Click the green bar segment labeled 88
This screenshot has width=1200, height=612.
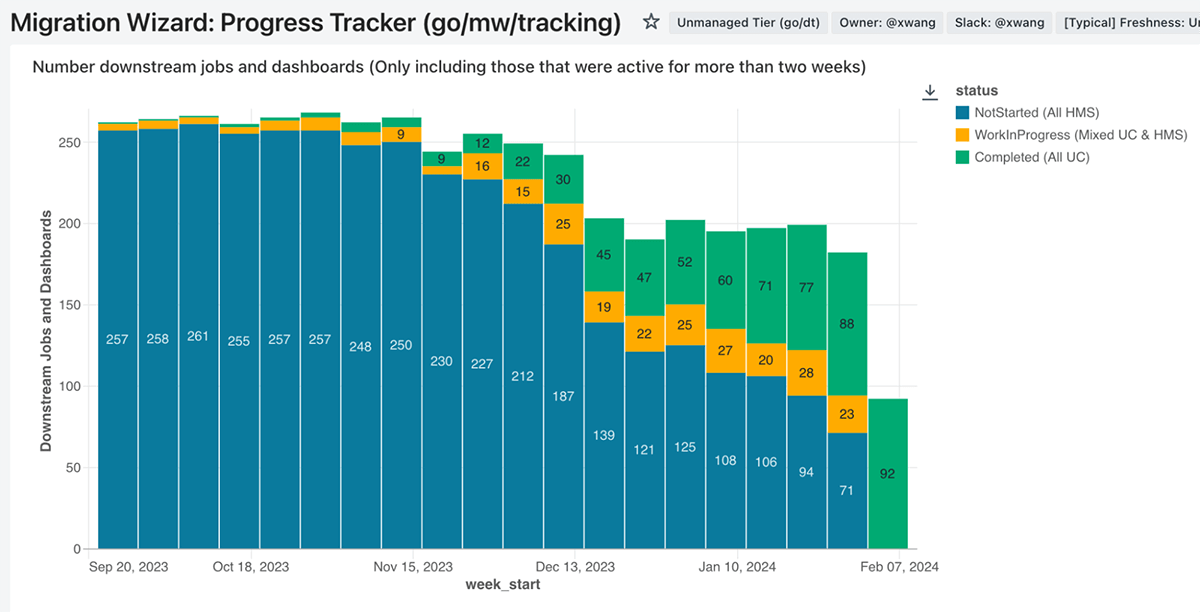[x=847, y=324]
